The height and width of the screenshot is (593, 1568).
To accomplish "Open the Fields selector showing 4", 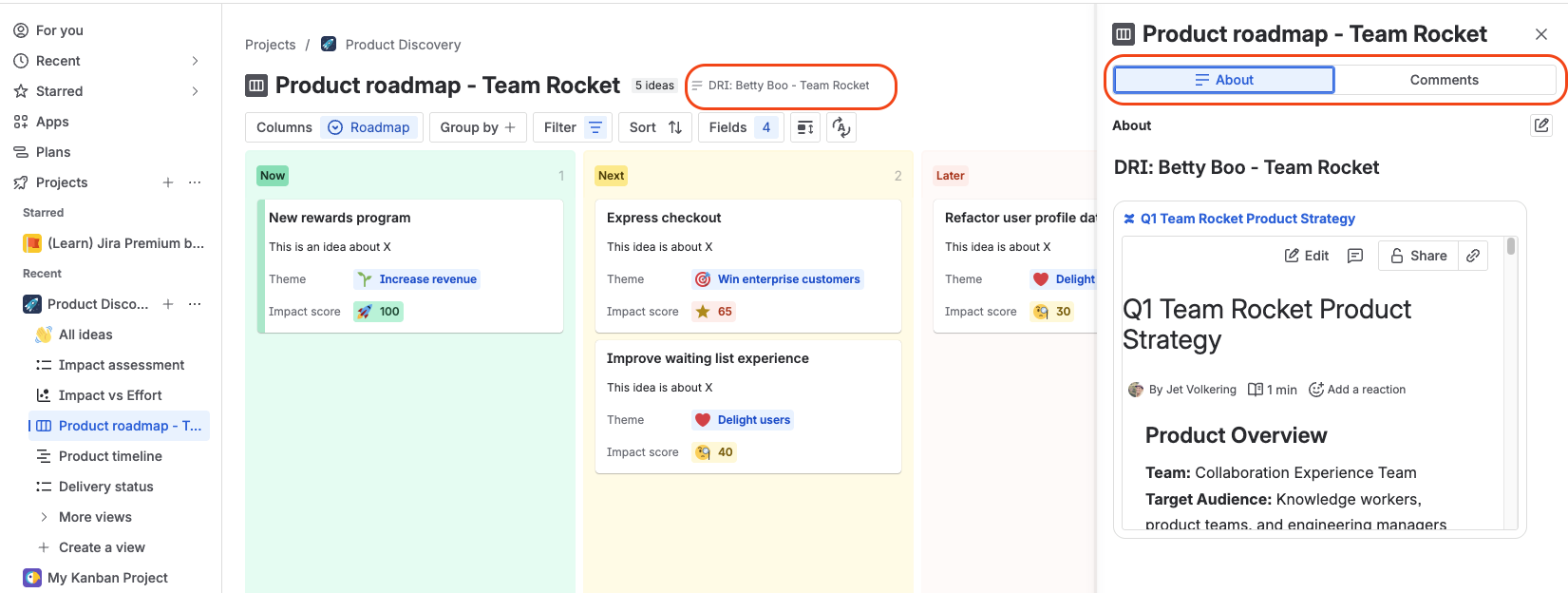I will coord(741,127).
